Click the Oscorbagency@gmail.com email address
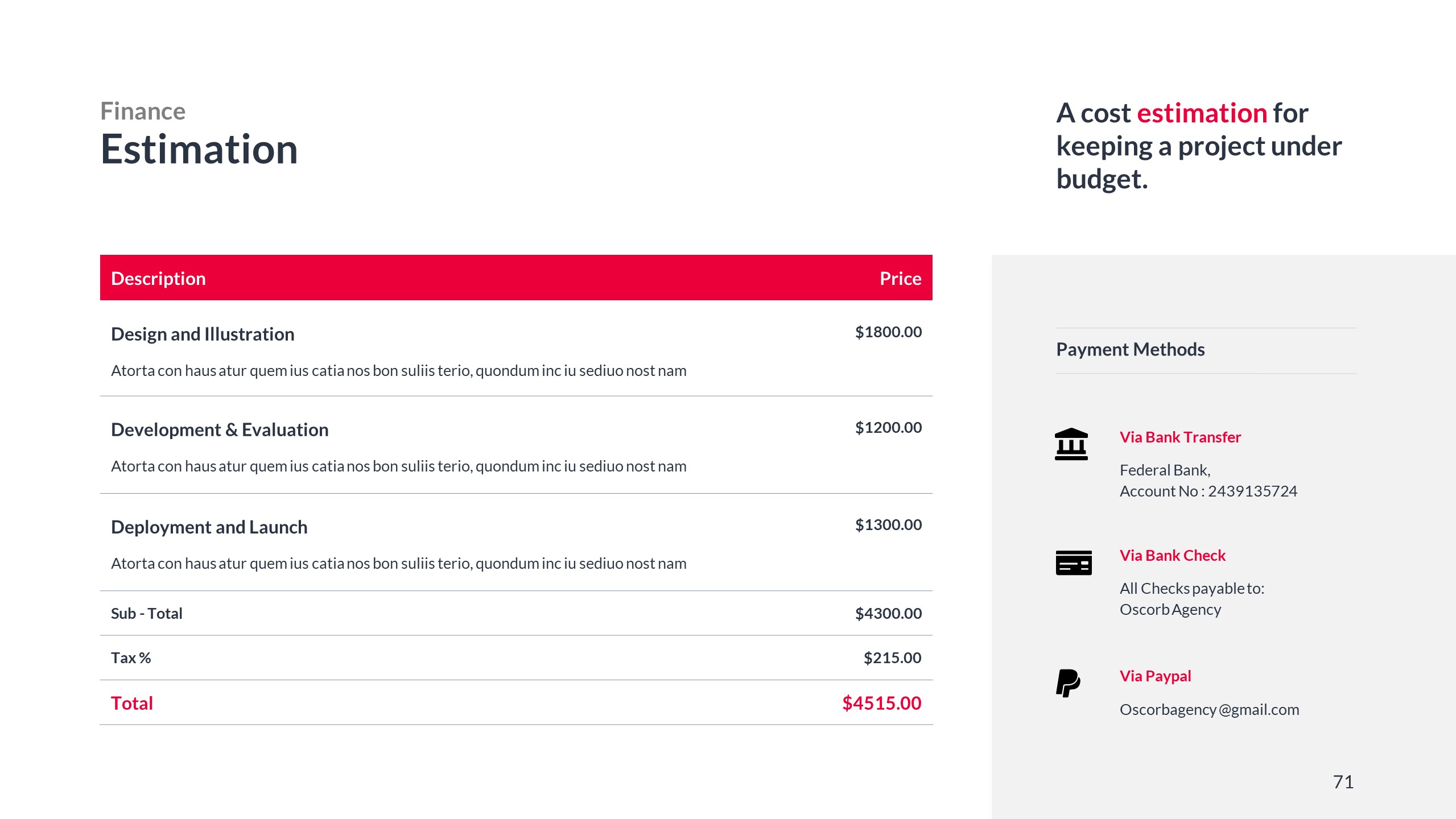1456x819 pixels. [x=1209, y=709]
